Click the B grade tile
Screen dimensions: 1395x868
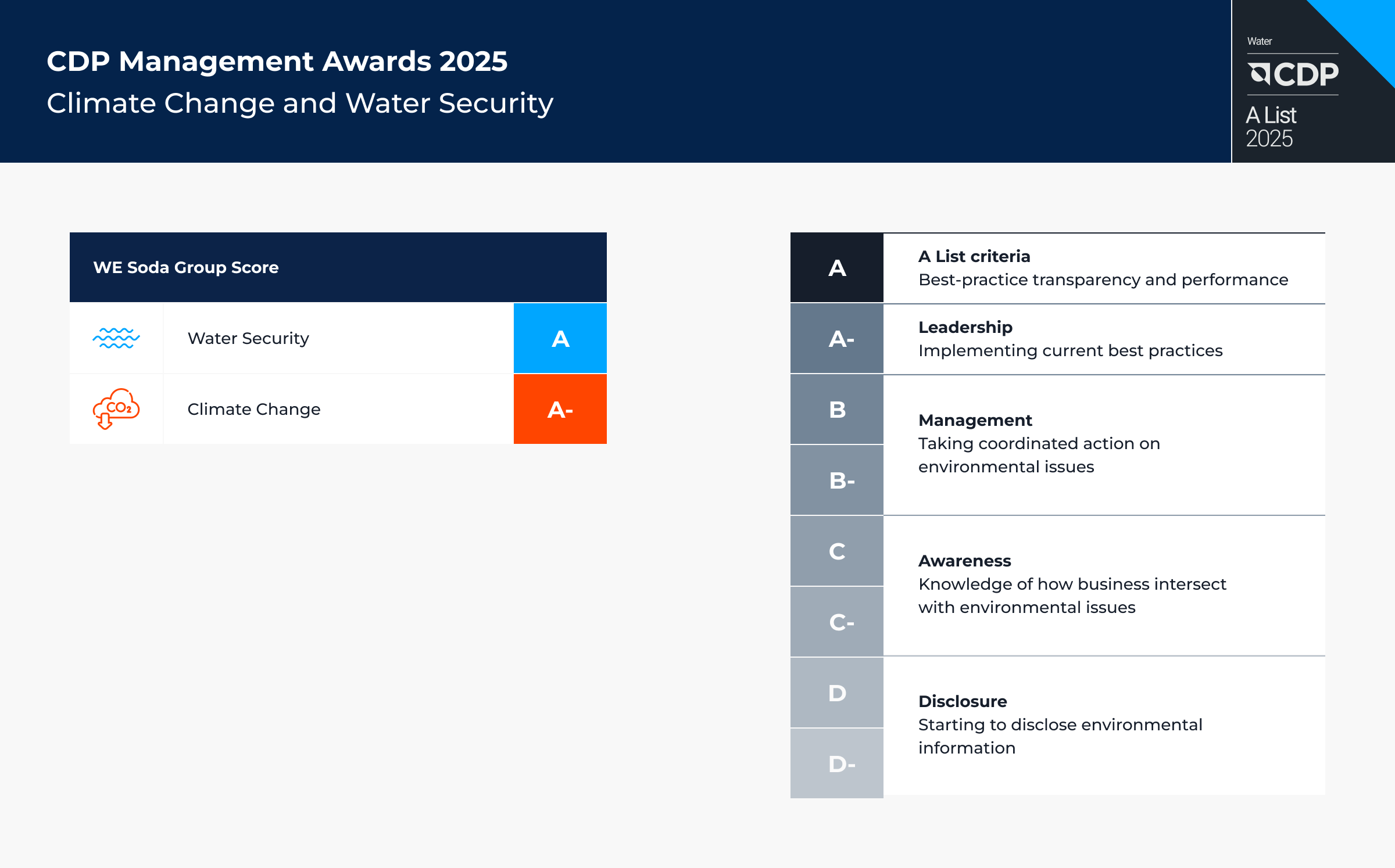836,410
